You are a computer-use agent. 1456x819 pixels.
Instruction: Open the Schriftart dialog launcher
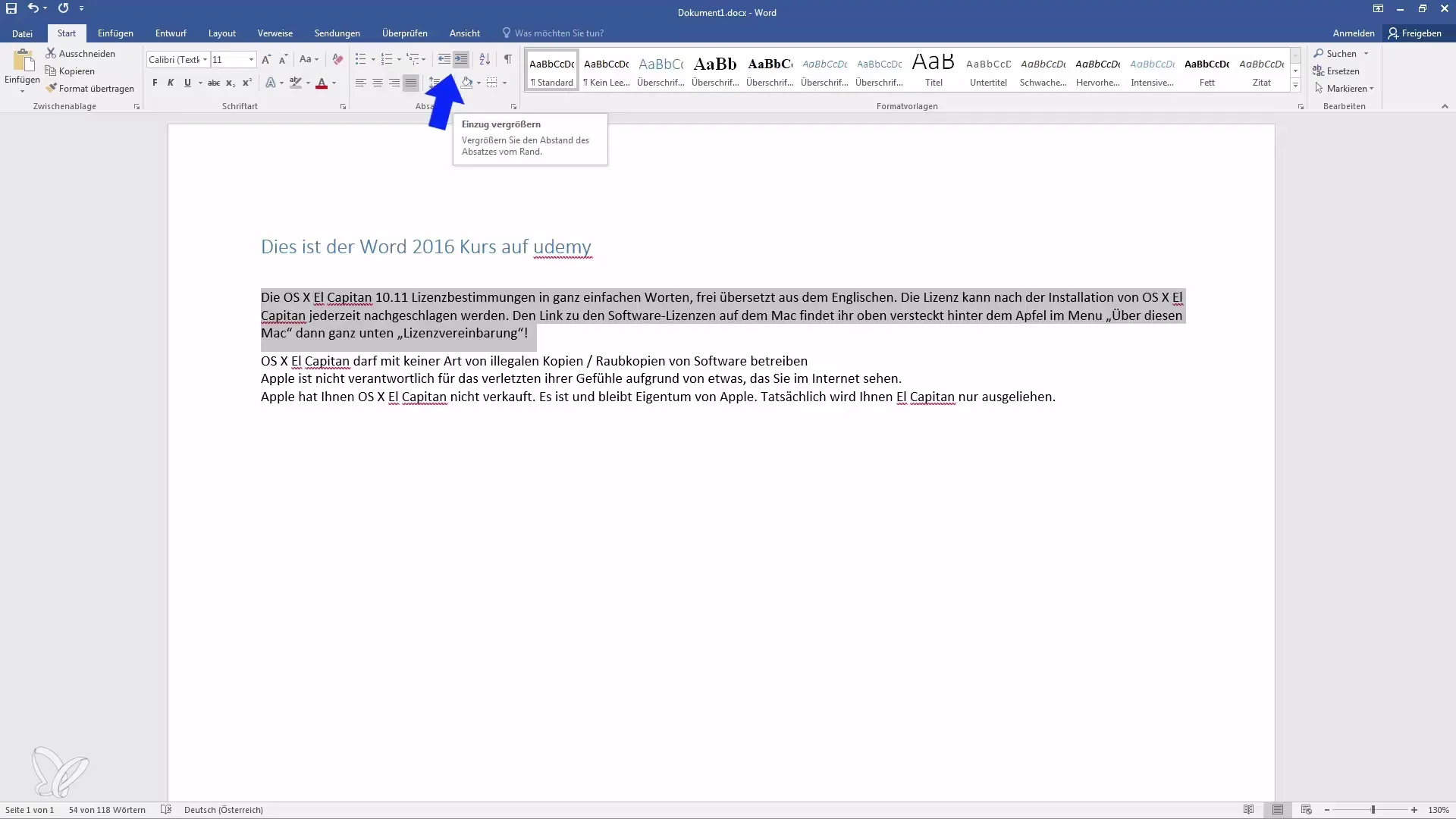click(343, 107)
